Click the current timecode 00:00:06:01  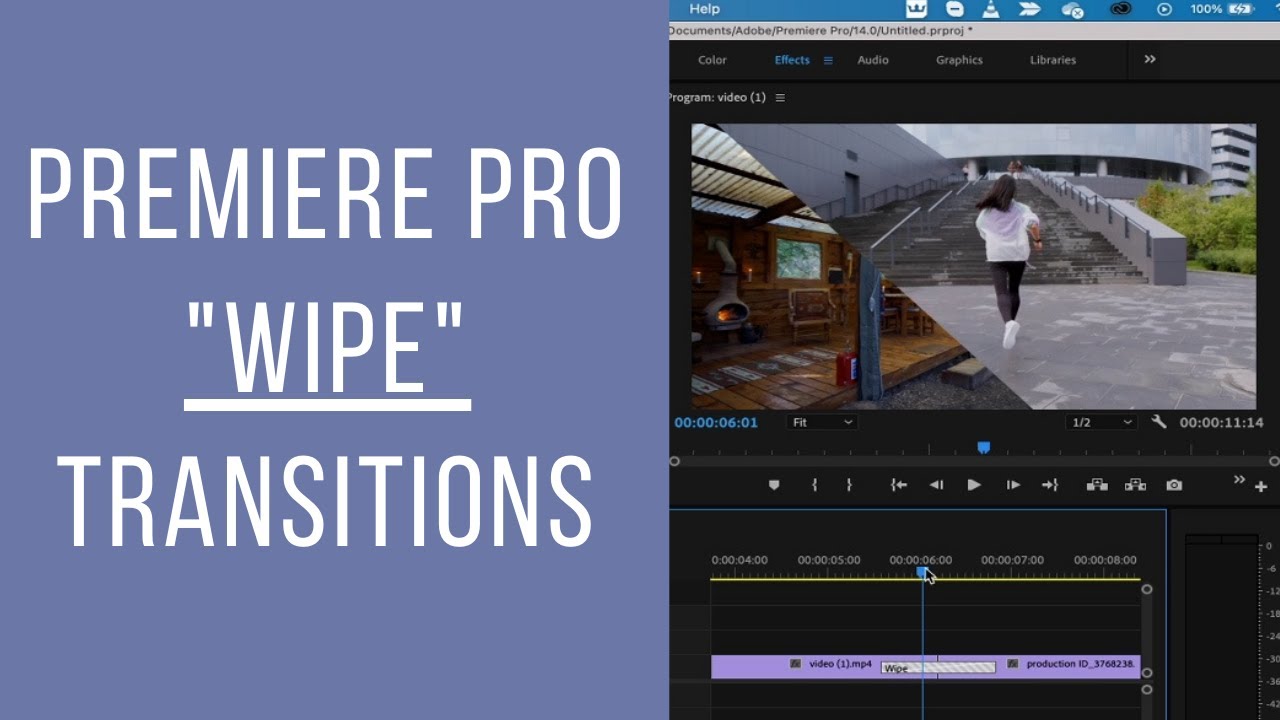pyautogui.click(x=716, y=422)
